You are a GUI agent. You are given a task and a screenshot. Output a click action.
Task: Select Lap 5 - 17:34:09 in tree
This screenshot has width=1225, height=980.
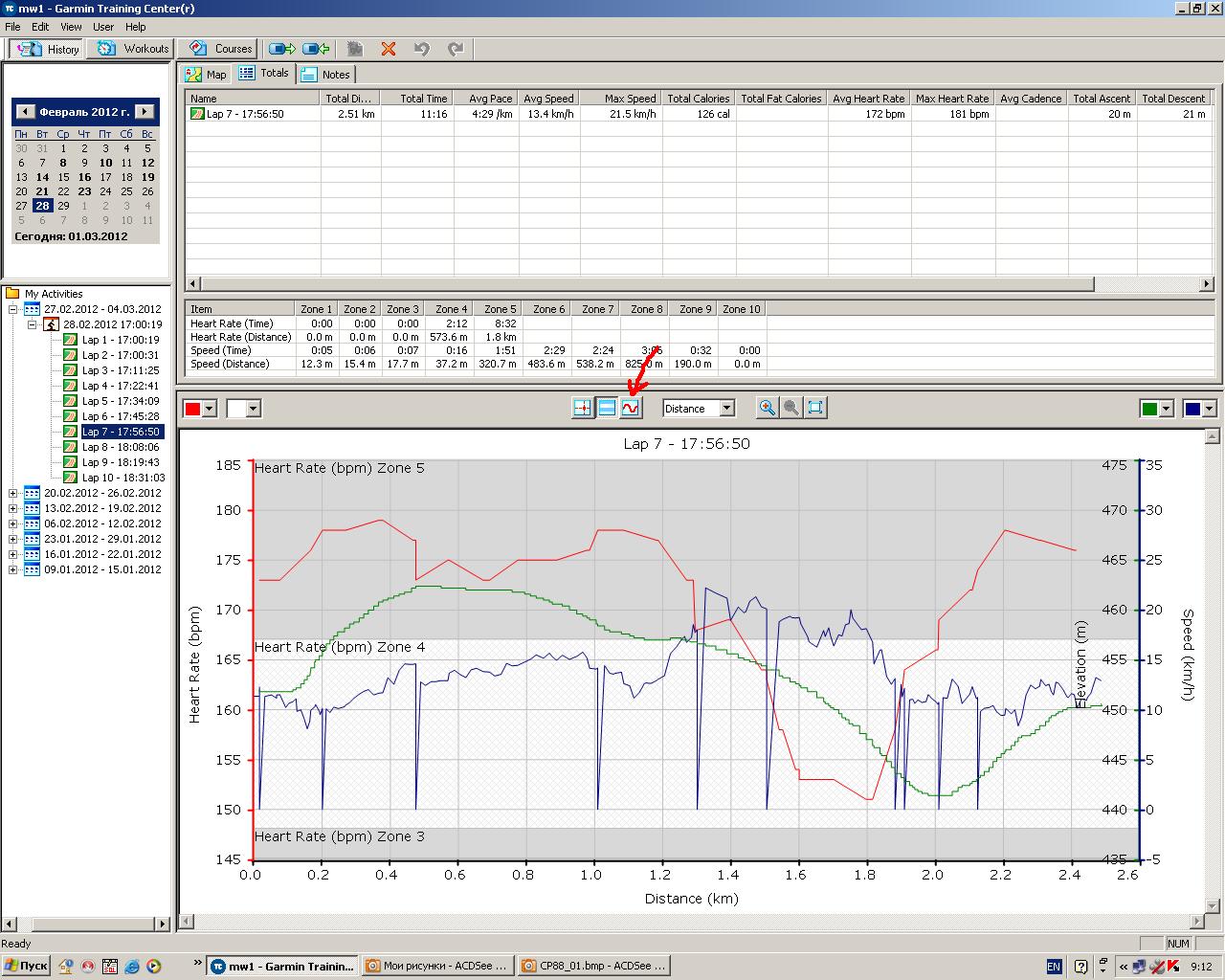pos(121,401)
